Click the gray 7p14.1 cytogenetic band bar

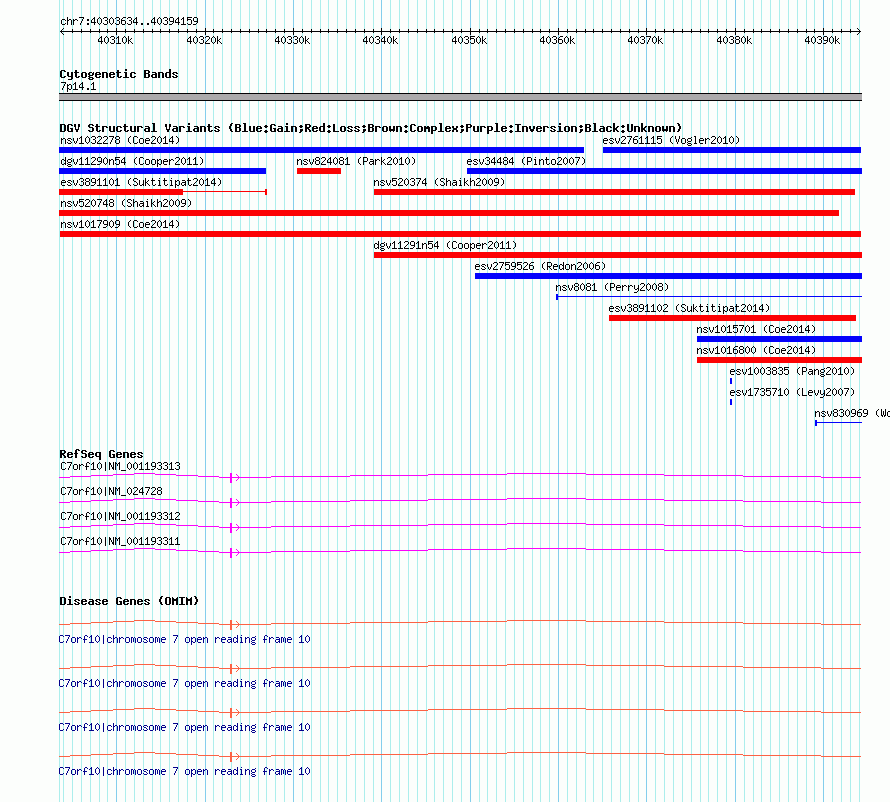coord(460,97)
